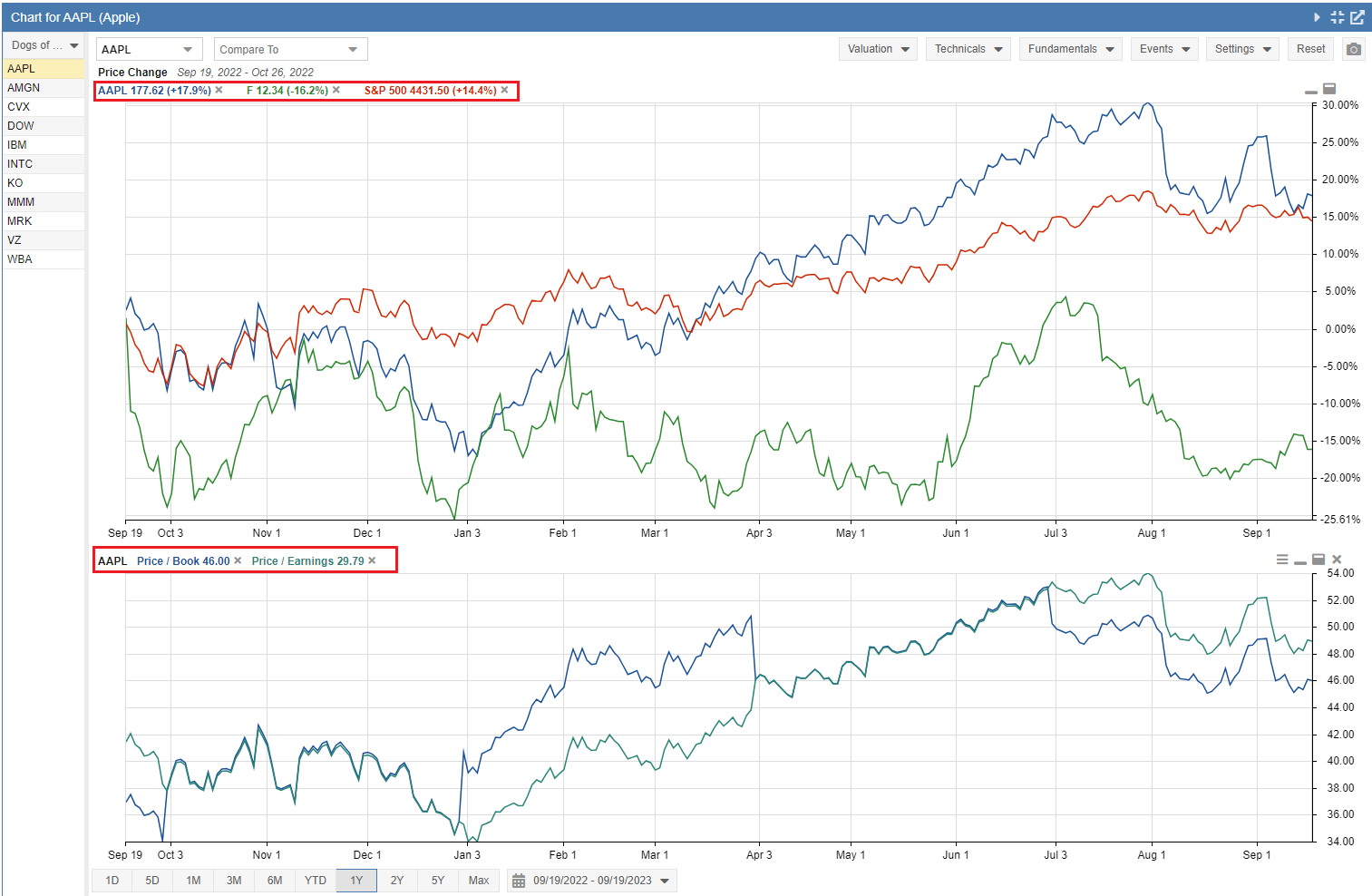1372x896 pixels.
Task: Remove S&P 500 comparison series
Action: 505,90
